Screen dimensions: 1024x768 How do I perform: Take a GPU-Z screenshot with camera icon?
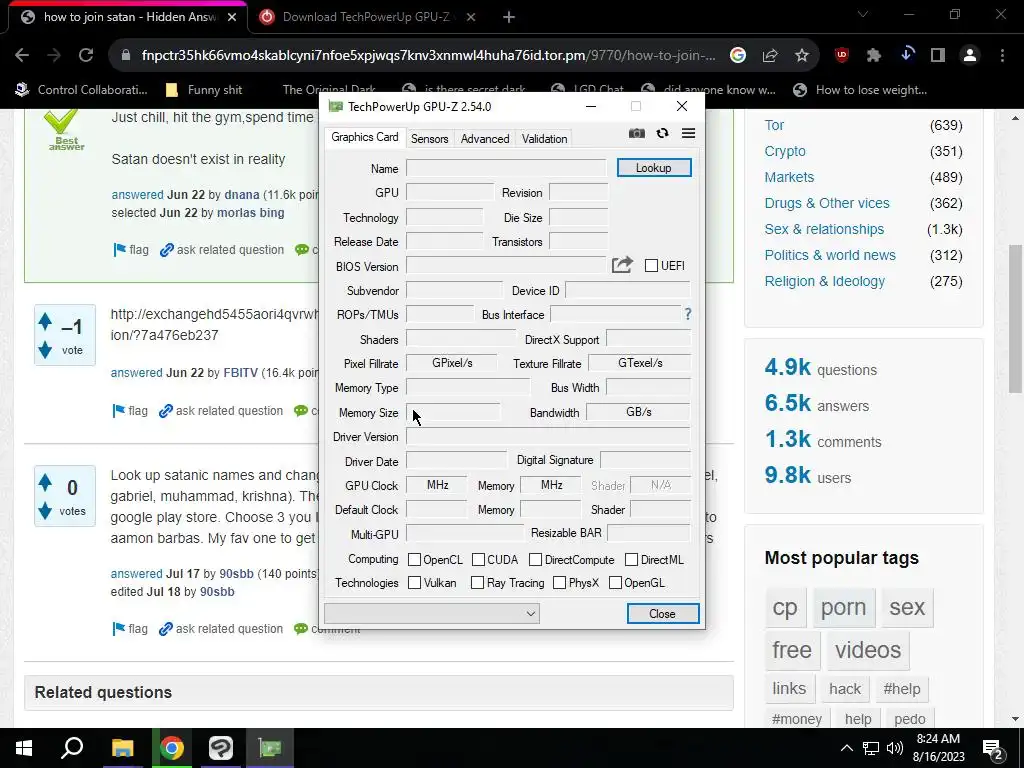(x=636, y=133)
